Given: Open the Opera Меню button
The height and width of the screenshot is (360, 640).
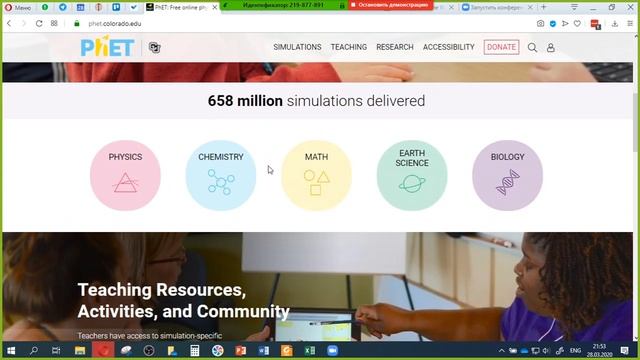Looking at the screenshot, I should point(18,7).
